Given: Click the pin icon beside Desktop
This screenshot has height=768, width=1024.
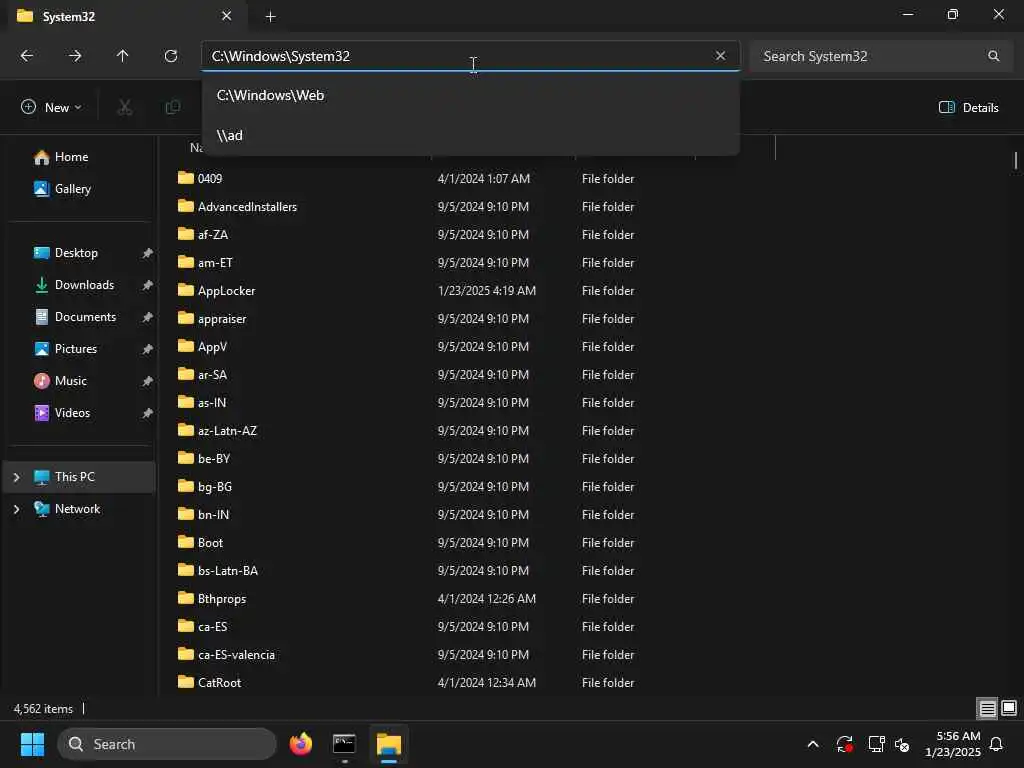Looking at the screenshot, I should pyautogui.click(x=148, y=253).
